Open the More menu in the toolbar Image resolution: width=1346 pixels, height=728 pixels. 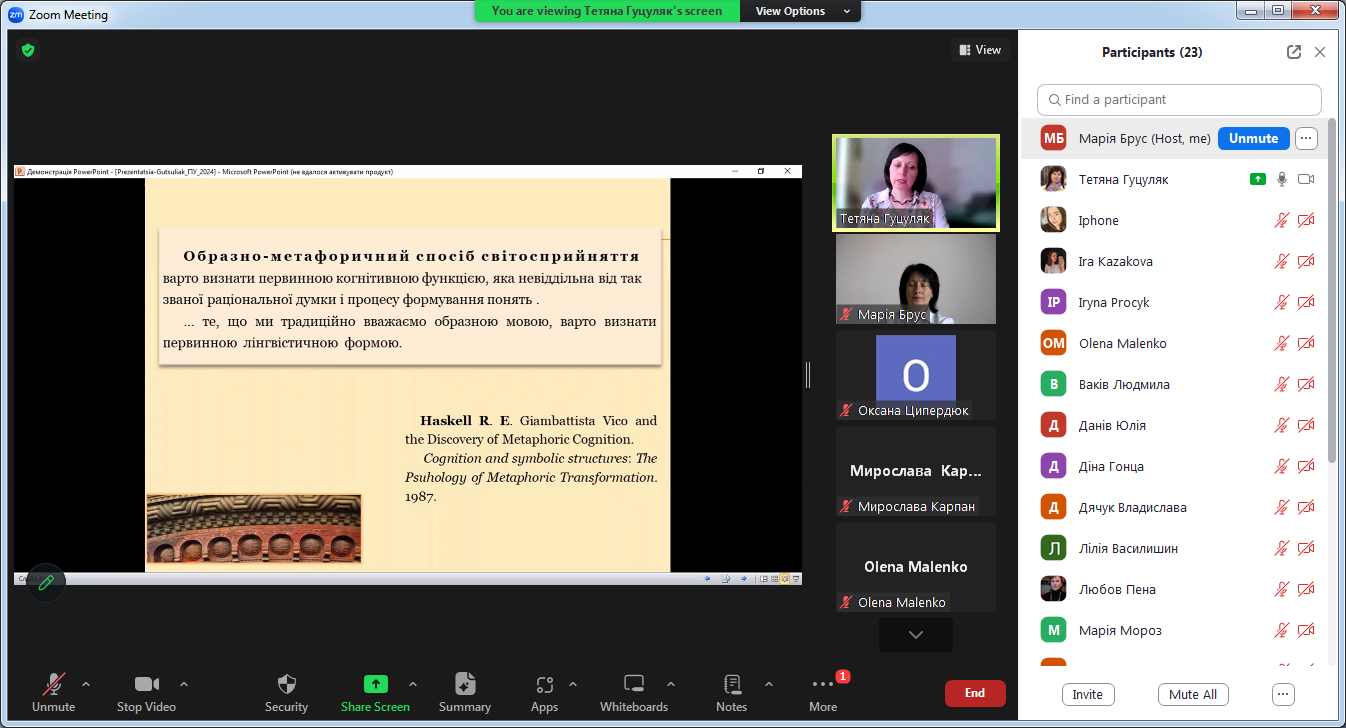[823, 686]
